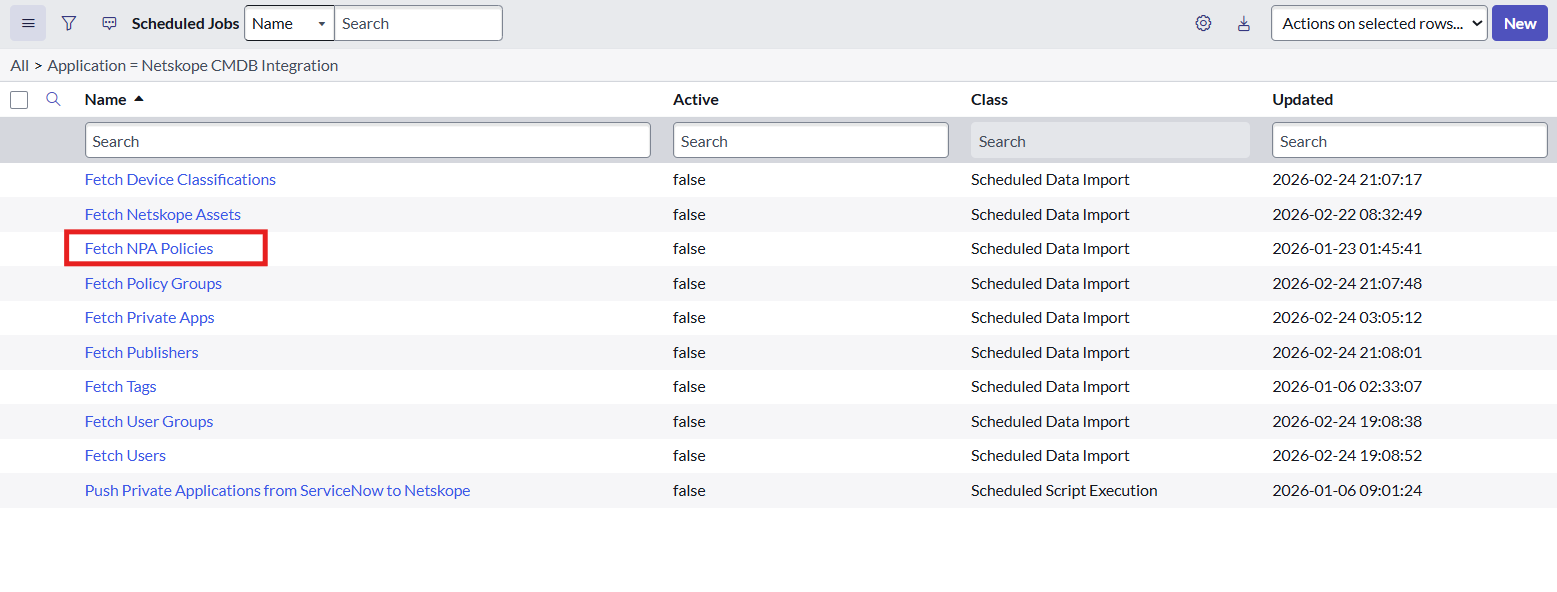Open the personalize list gear icon
The image size is (1557, 592).
coord(1203,23)
